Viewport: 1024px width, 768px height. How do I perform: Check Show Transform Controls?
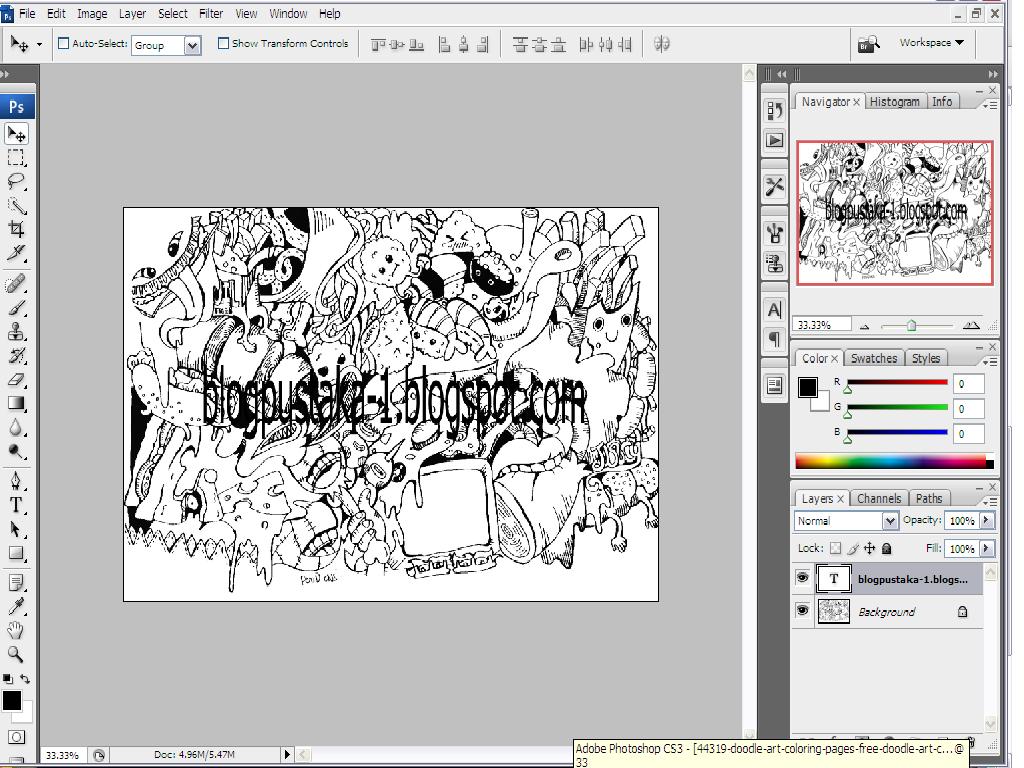coord(222,44)
